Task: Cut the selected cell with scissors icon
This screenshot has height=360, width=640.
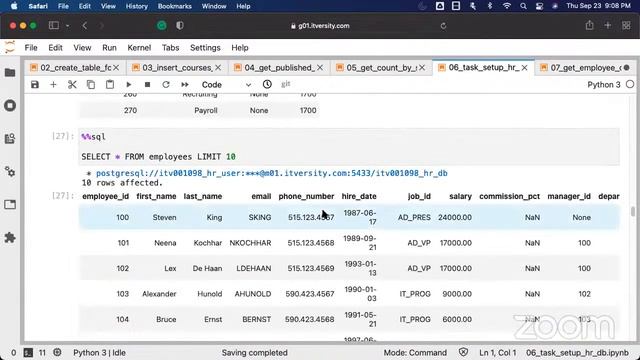Action: coord(72,84)
